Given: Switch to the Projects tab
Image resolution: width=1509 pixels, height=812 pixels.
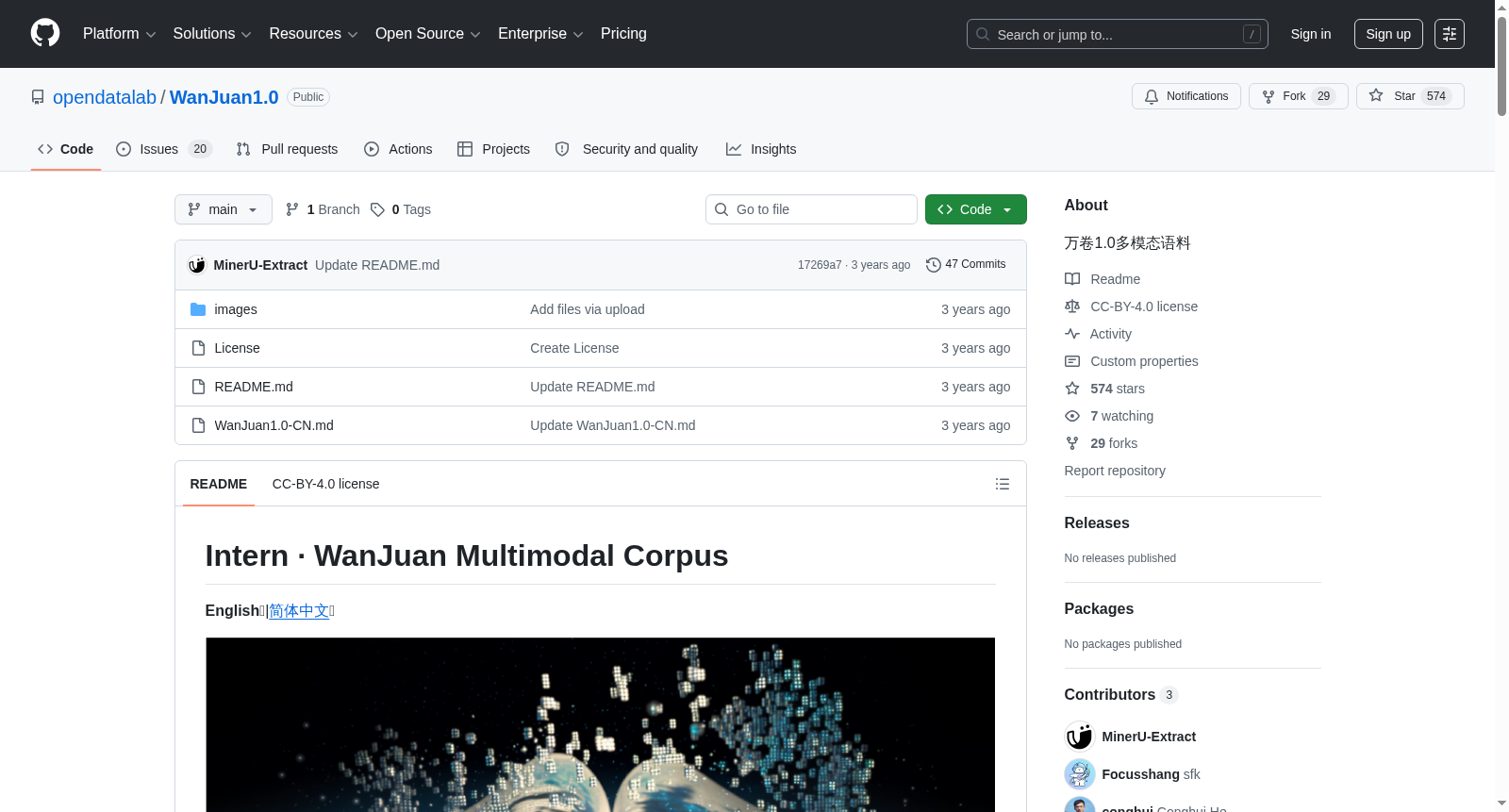Looking at the screenshot, I should [x=493, y=149].
